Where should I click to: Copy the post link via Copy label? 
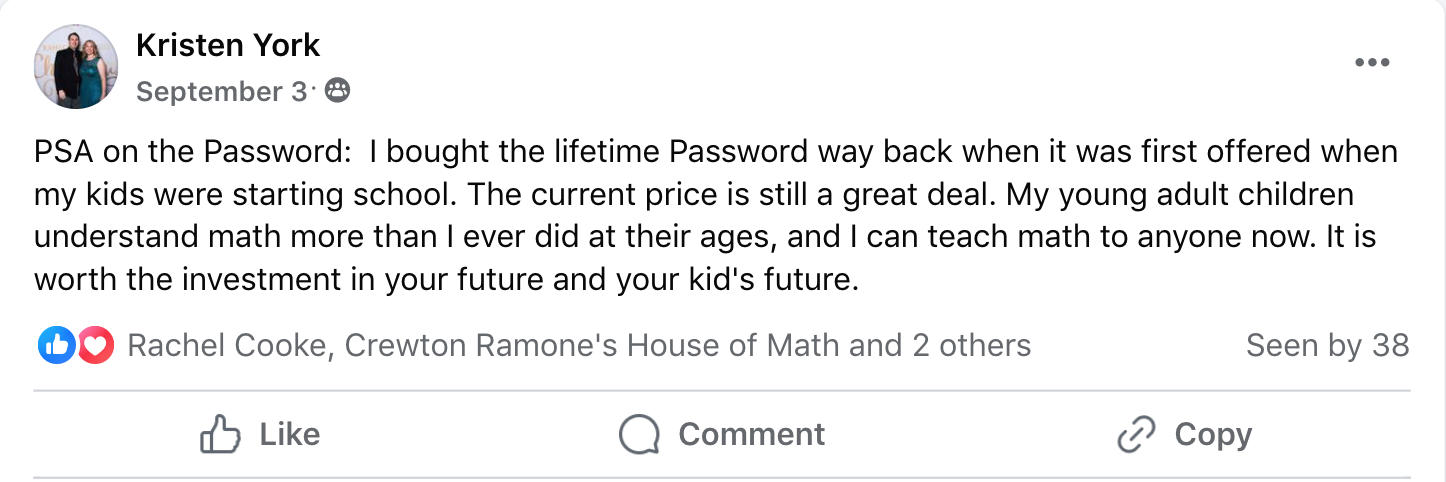click(1213, 435)
